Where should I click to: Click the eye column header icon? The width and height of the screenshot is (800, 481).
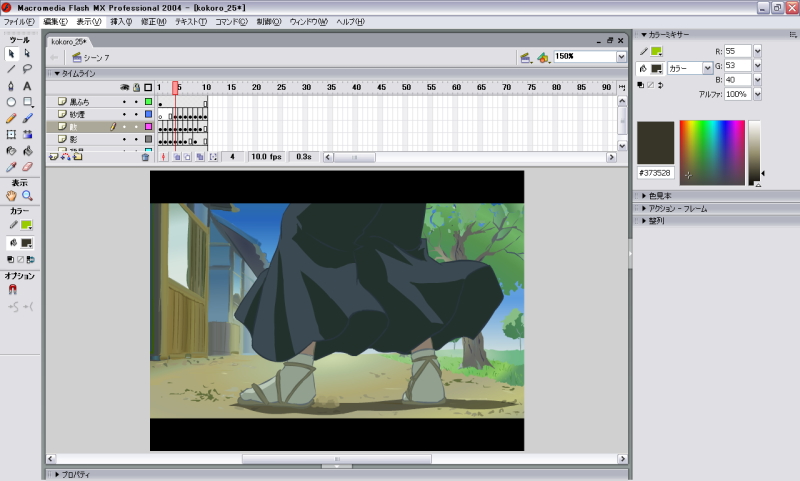pos(124,88)
